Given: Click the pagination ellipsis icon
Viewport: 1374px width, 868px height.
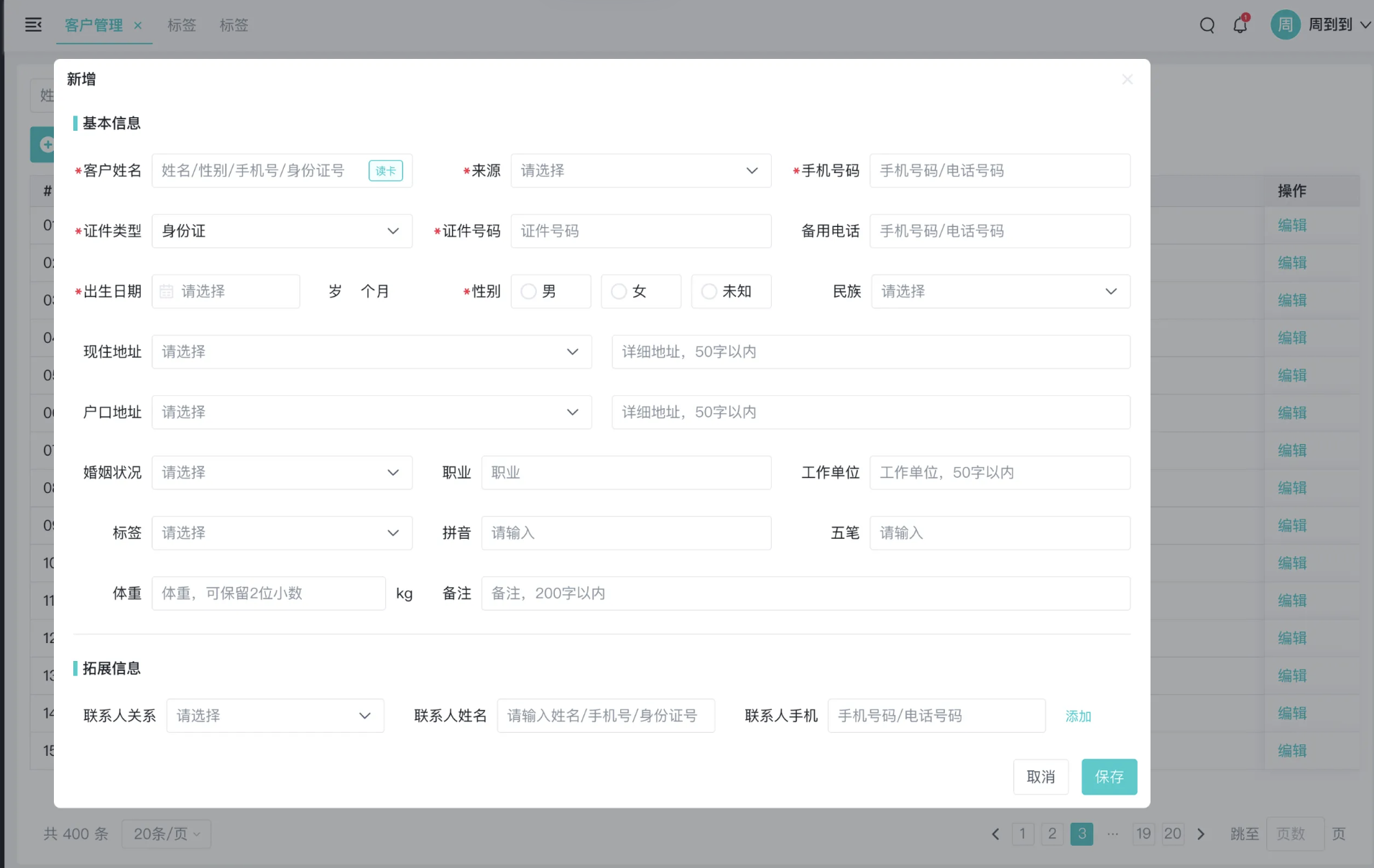Looking at the screenshot, I should pyautogui.click(x=1113, y=834).
